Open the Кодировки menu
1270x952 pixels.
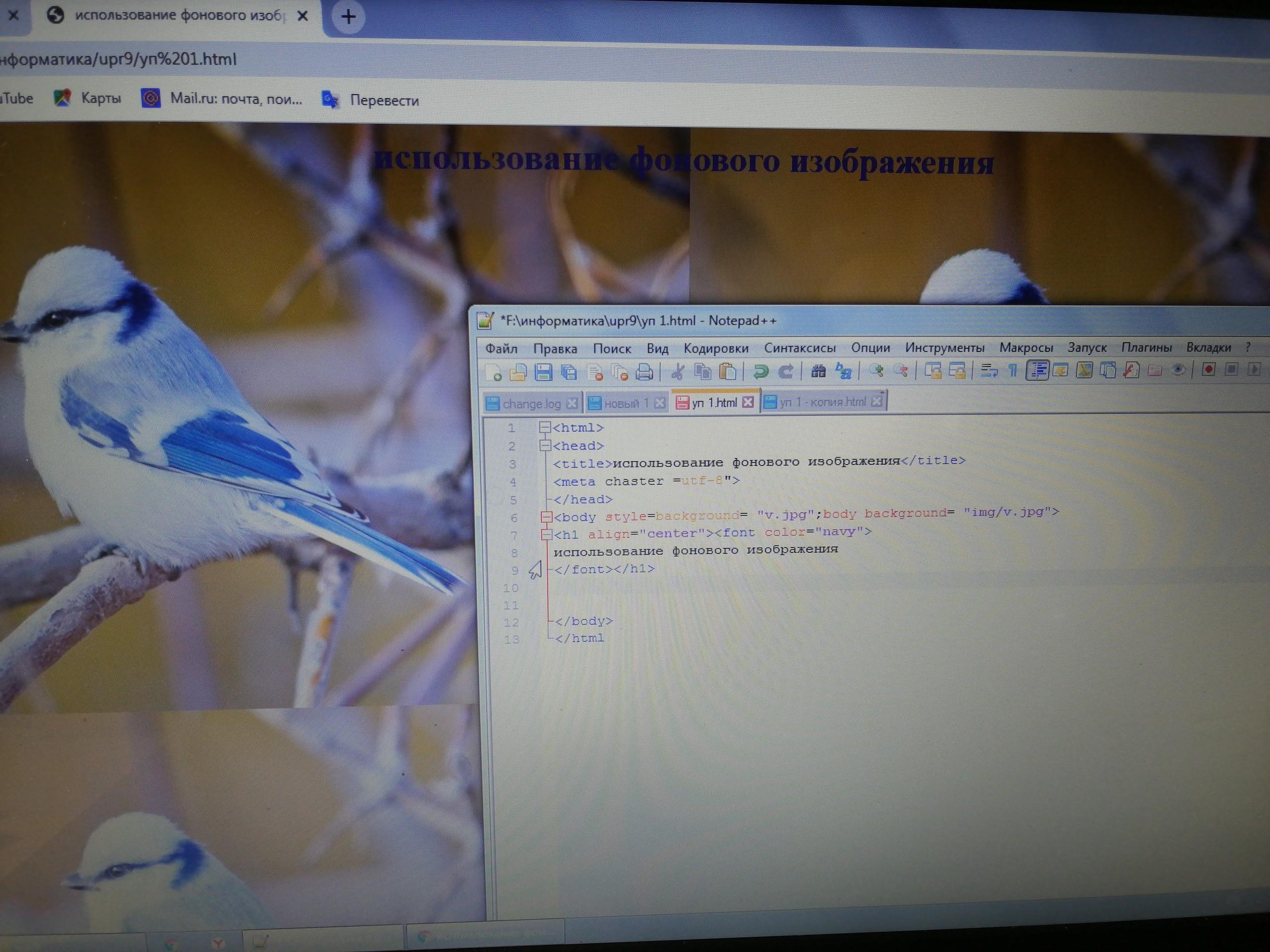[x=715, y=348]
